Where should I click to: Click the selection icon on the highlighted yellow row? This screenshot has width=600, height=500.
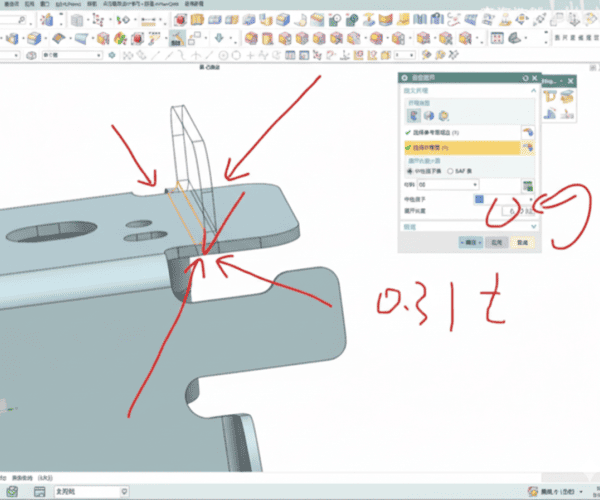pos(527,148)
